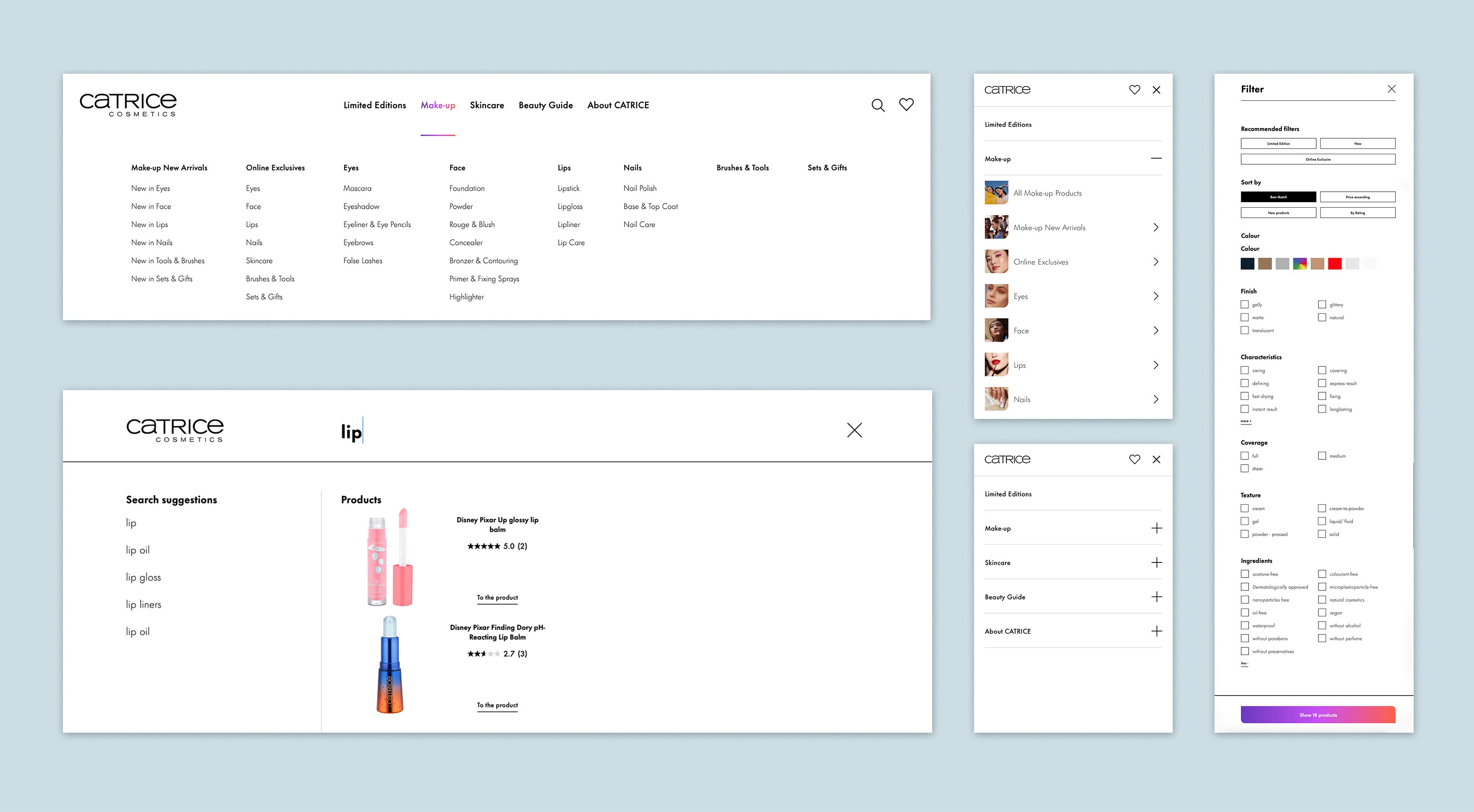Open the Online Exclusives thumbnail image
The width and height of the screenshot is (1474, 812).
996,262
